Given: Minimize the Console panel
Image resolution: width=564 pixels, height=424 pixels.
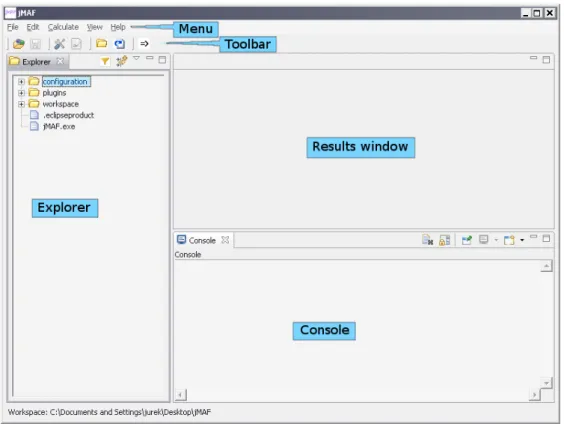Looking at the screenshot, I should [x=533, y=237].
